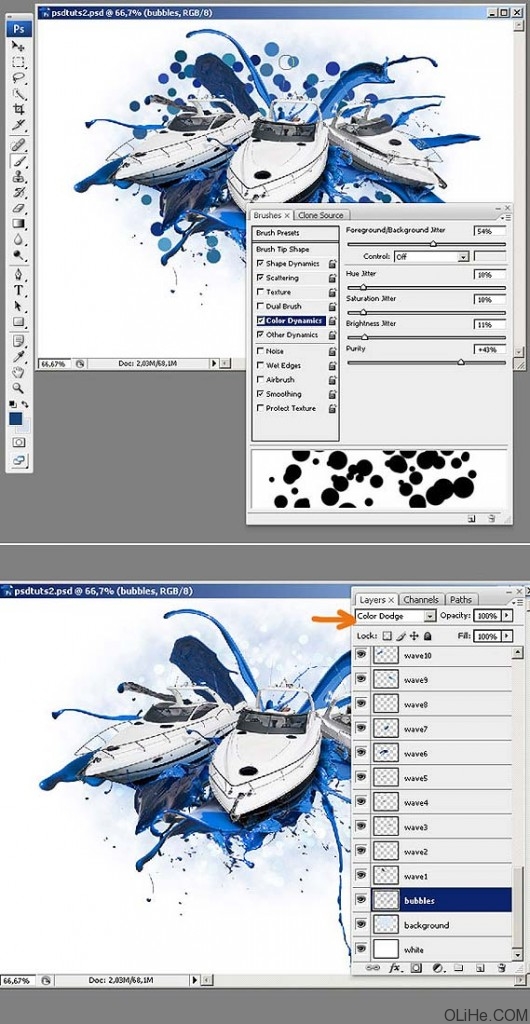Switch to the Channels tab
530x1024 pixels.
(x=421, y=600)
